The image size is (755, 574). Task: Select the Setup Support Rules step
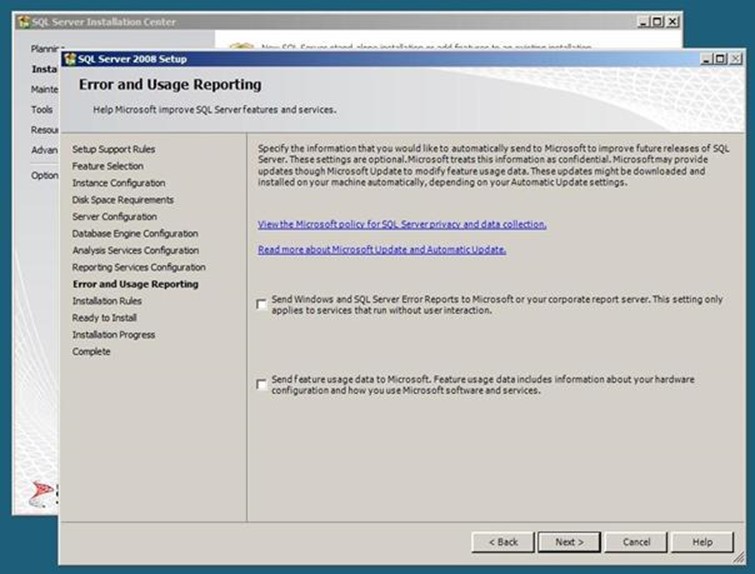pos(114,149)
